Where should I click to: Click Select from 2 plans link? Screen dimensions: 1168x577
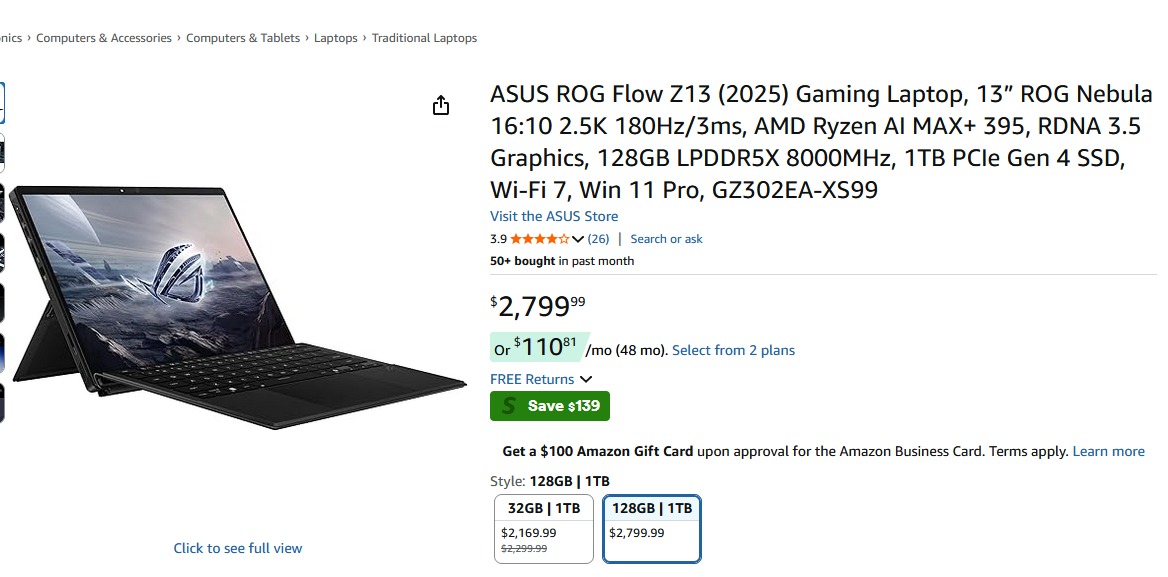(x=733, y=350)
